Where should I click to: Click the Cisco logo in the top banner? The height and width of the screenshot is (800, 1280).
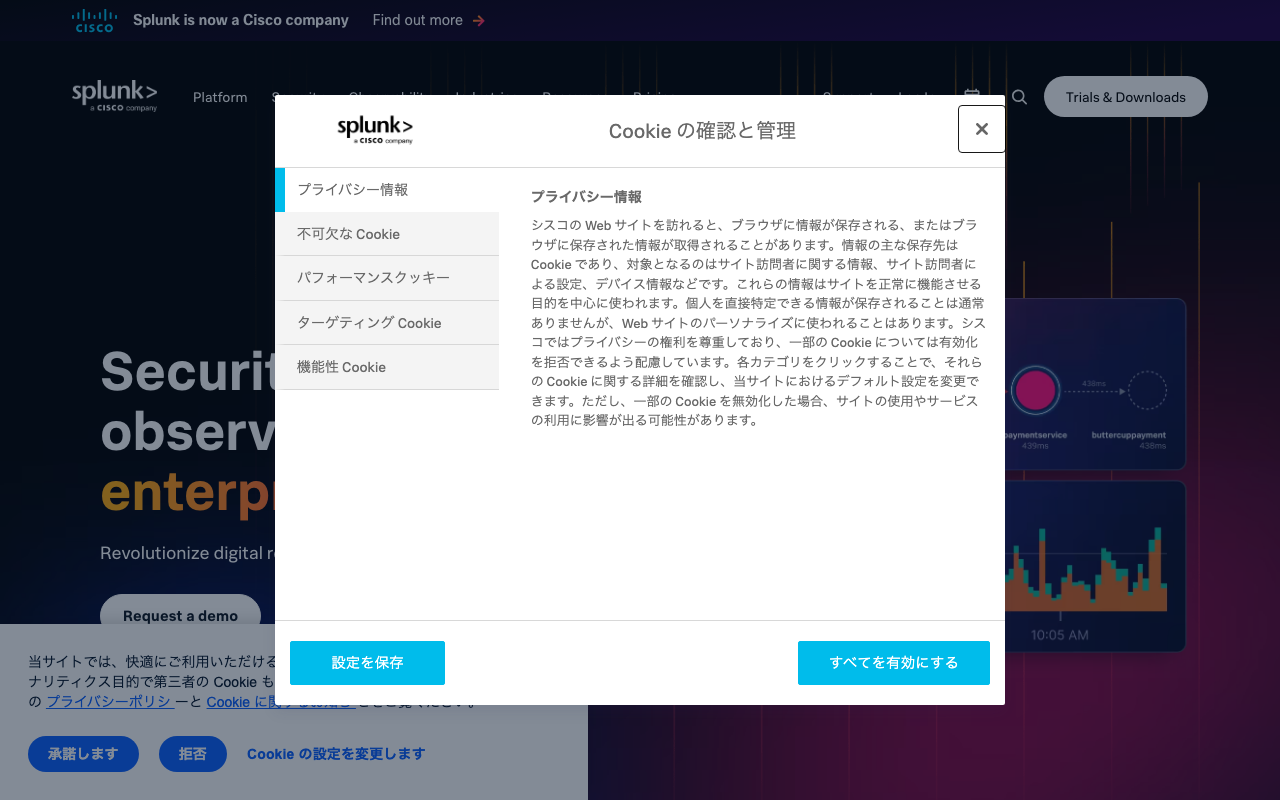click(x=95, y=20)
